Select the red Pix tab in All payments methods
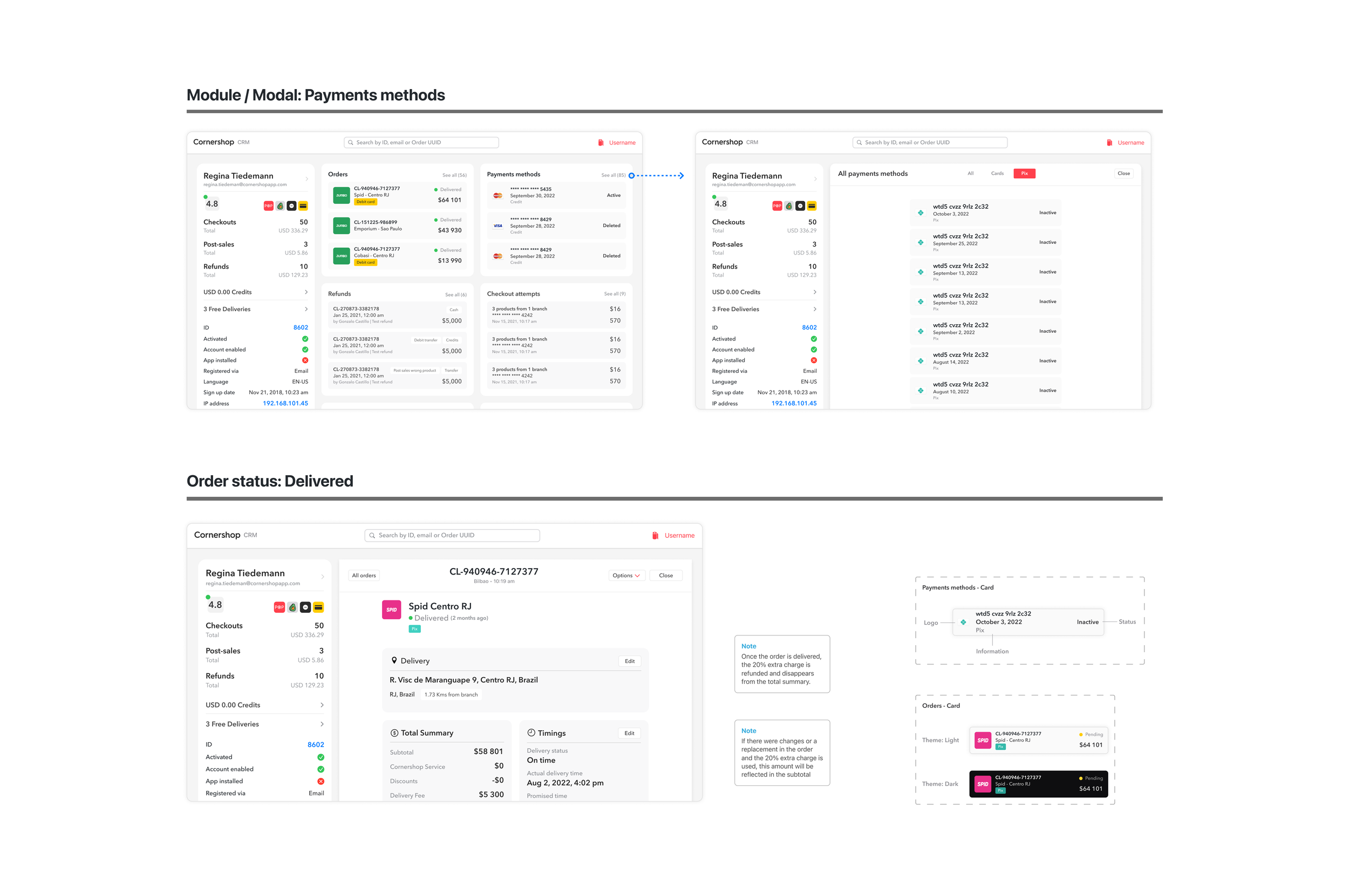 click(x=1024, y=174)
